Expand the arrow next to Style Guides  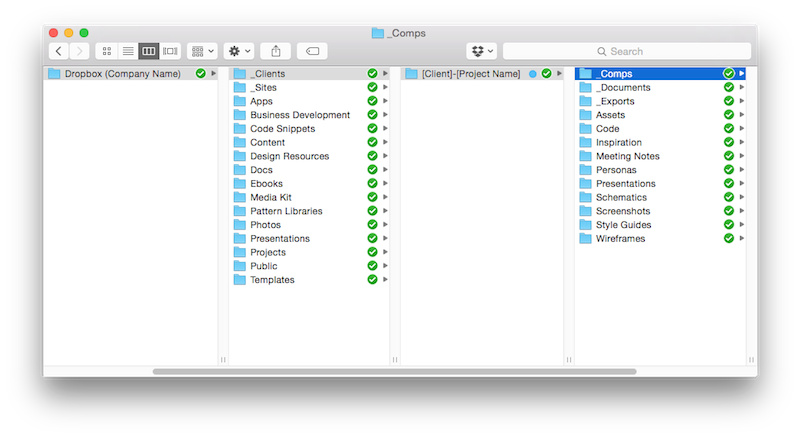click(741, 225)
